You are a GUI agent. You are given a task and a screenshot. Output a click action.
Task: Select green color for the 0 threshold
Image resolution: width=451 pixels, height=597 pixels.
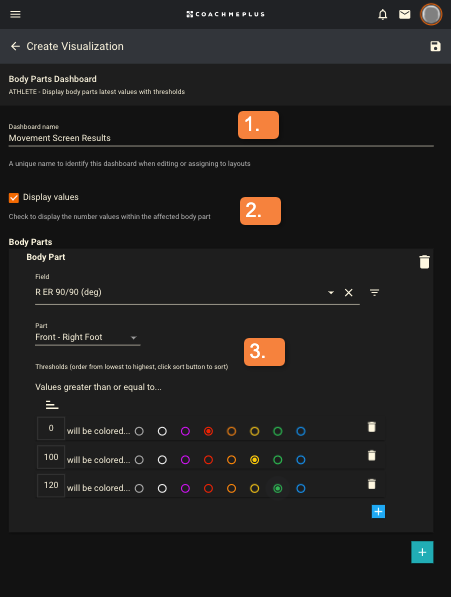pos(278,431)
